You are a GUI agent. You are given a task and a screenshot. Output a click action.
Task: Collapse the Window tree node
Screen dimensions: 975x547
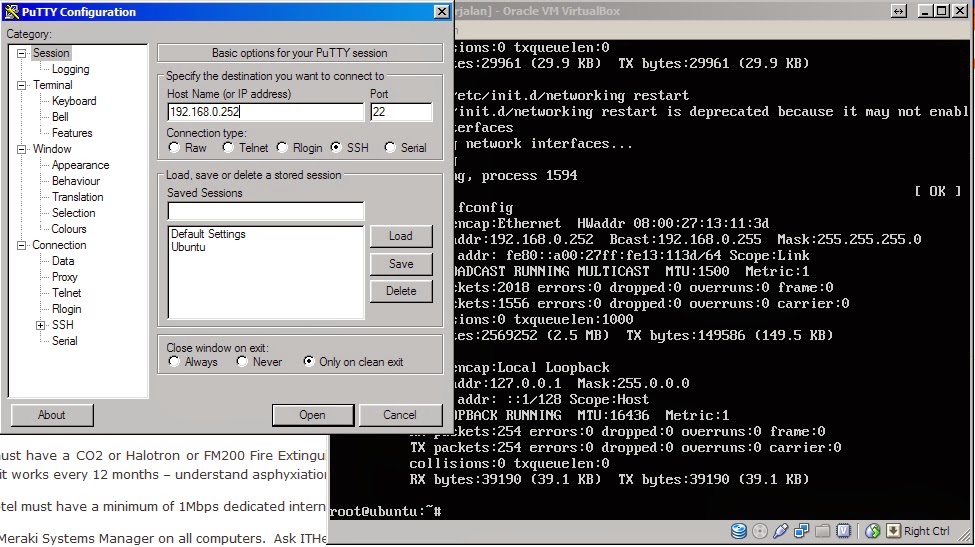point(22,149)
